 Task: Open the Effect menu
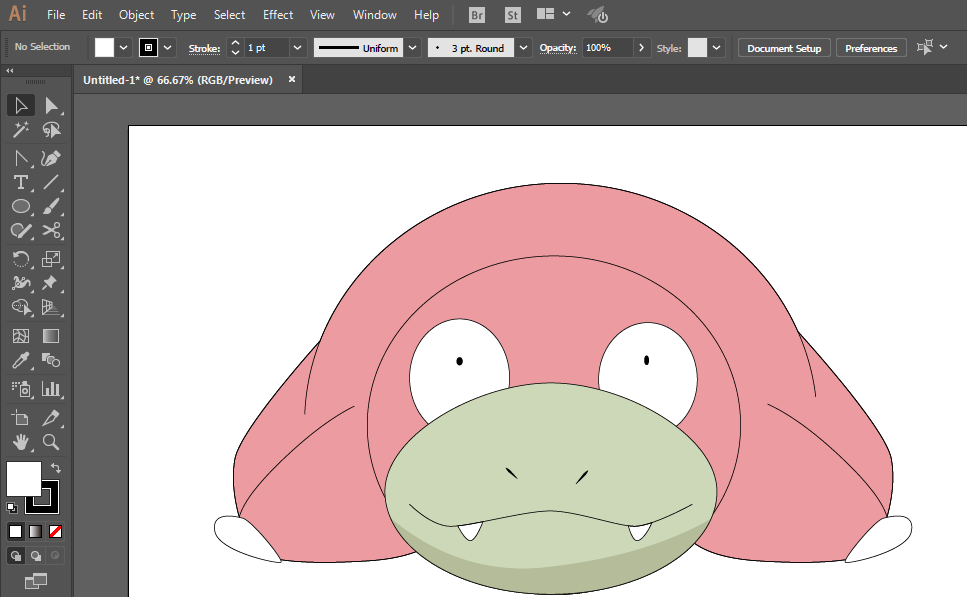tap(278, 15)
